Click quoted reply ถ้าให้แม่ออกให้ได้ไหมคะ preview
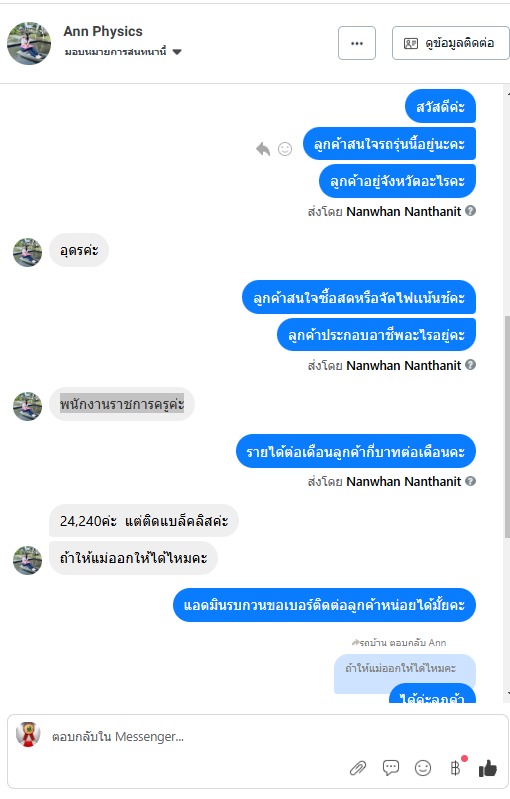The width and height of the screenshot is (510, 799). pos(400,669)
